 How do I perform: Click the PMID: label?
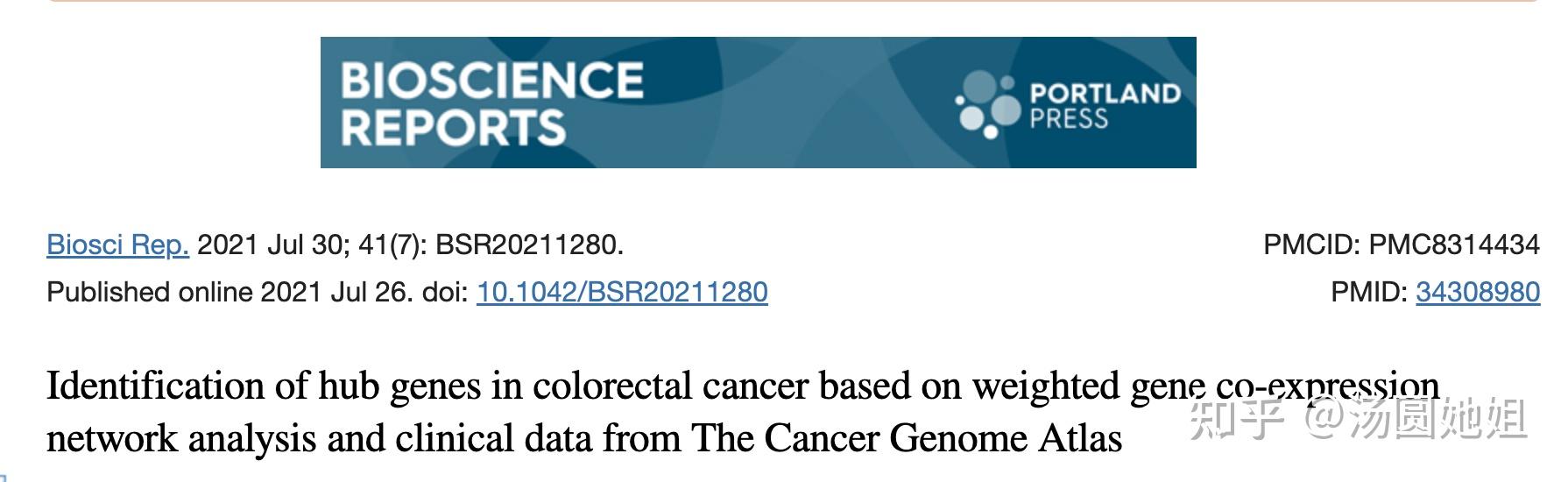click(x=1369, y=292)
